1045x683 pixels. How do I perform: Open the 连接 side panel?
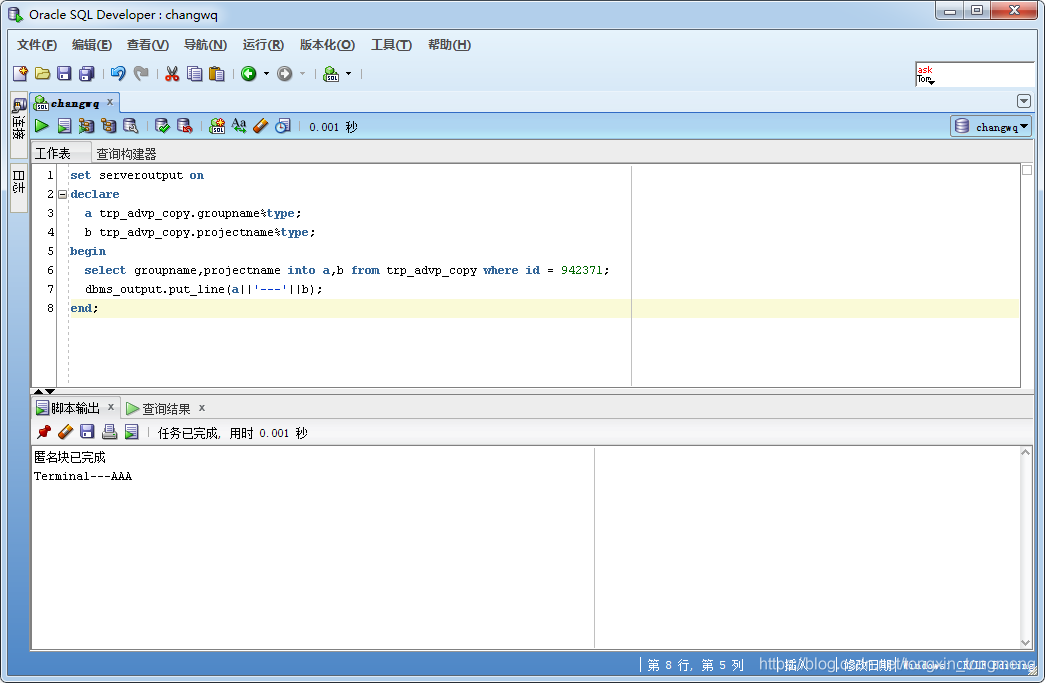pos(19,125)
